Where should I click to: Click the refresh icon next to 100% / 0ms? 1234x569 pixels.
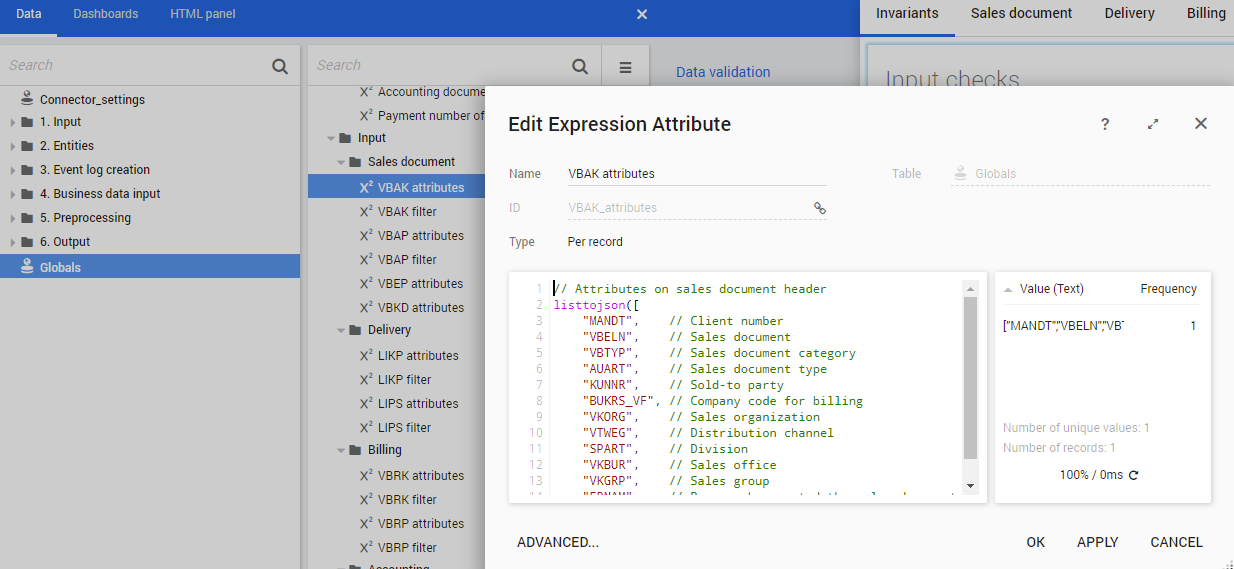tap(1133, 475)
